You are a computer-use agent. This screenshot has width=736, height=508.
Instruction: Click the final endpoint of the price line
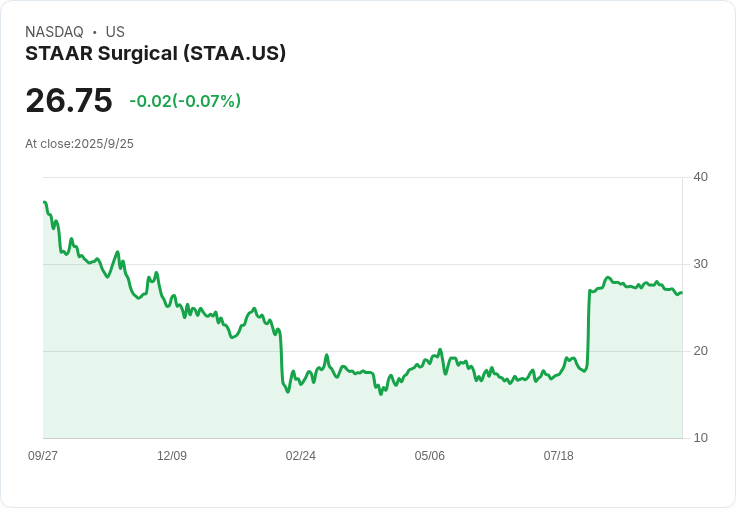[681, 293]
